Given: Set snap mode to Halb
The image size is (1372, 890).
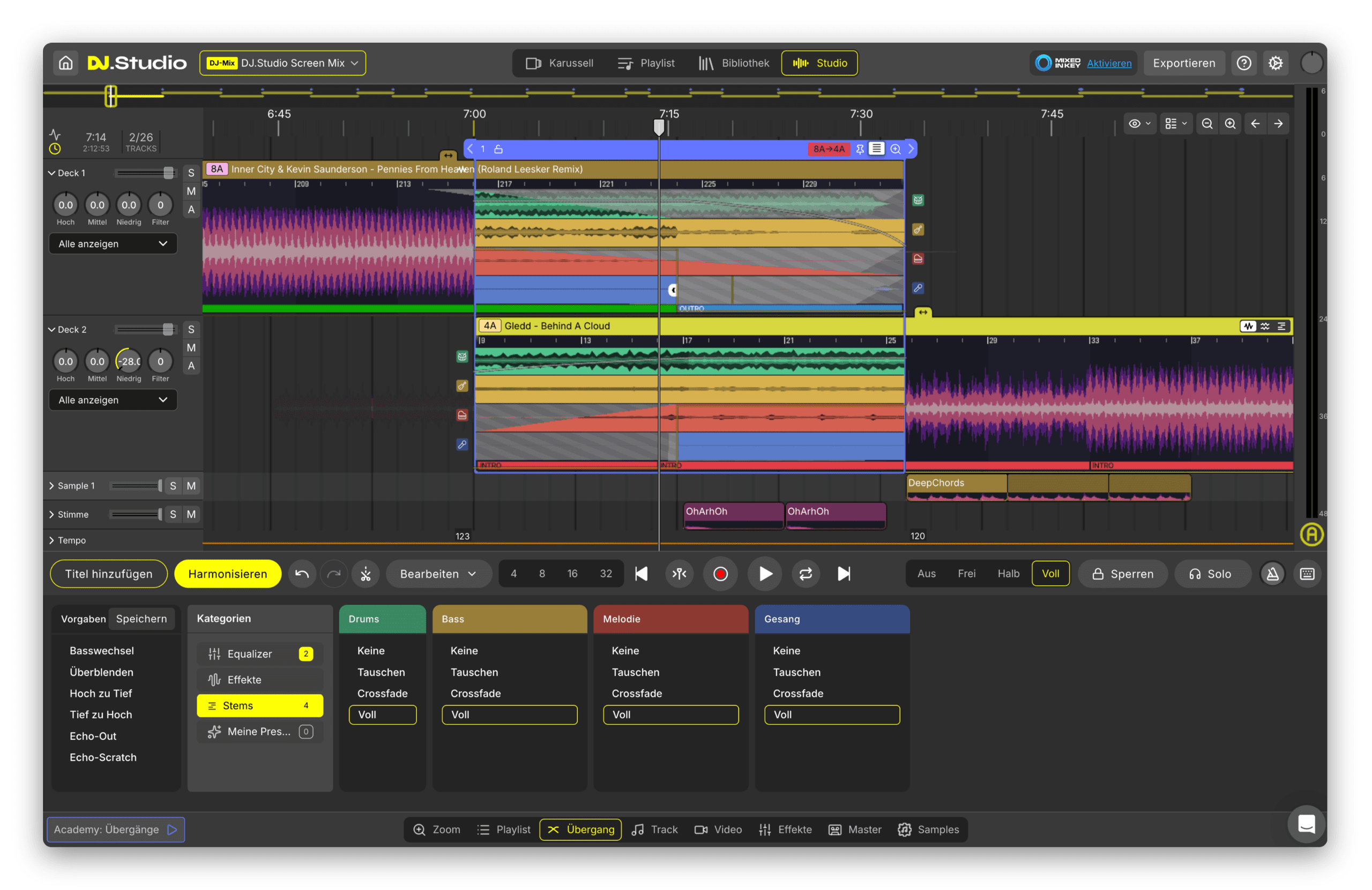Looking at the screenshot, I should 1008,573.
